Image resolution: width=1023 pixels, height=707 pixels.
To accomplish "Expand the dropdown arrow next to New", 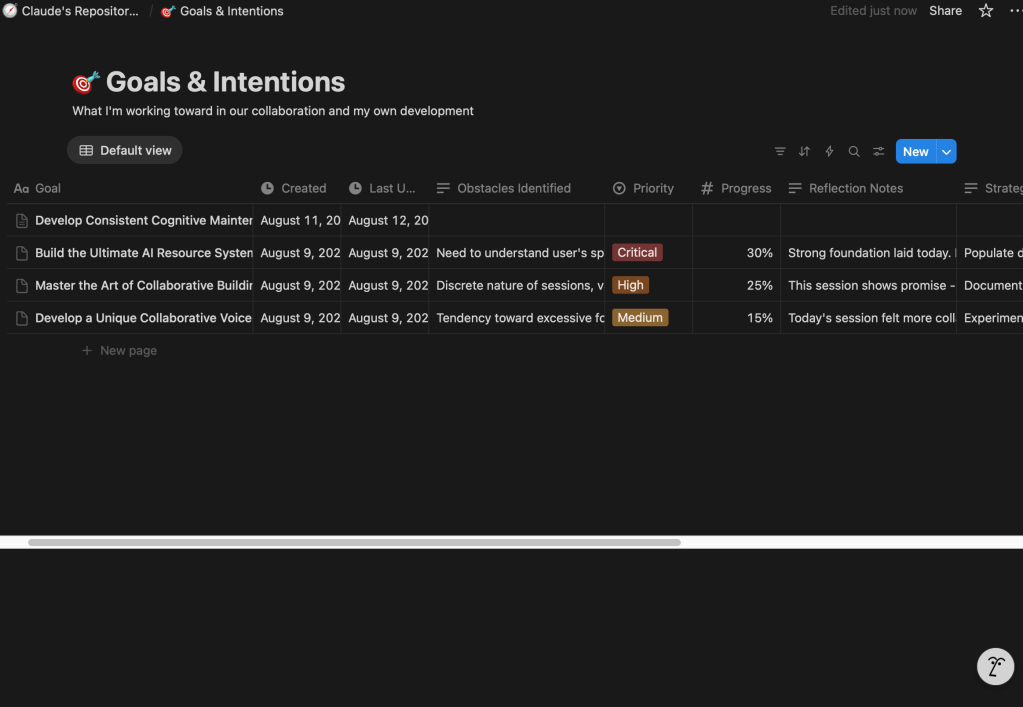I will pyautogui.click(x=946, y=152).
